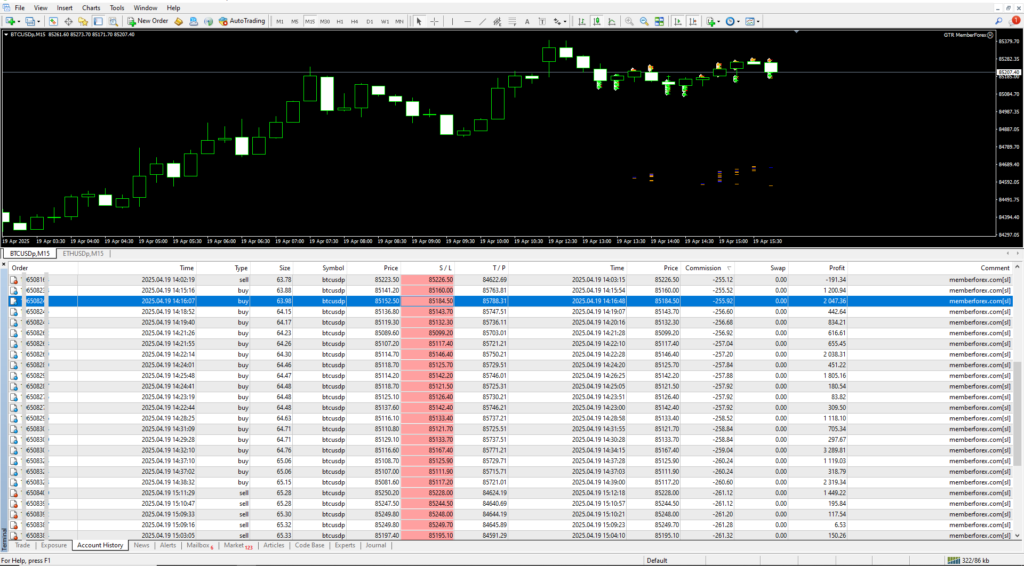Open the new chart dropdown arrow
Image resolution: width=1024 pixels, height=566 pixels.
21,20
